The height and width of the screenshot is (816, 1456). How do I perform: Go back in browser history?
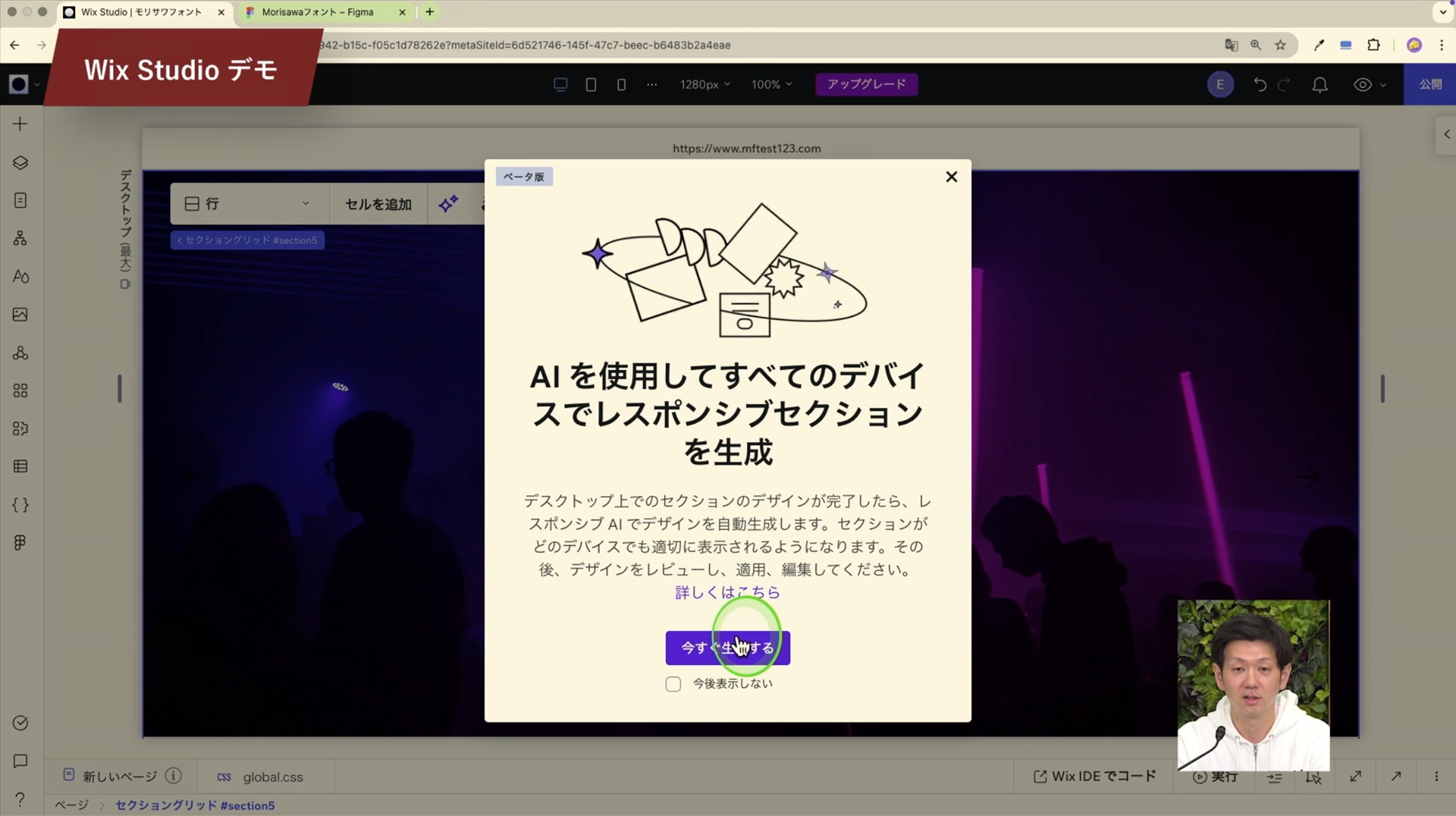point(14,45)
